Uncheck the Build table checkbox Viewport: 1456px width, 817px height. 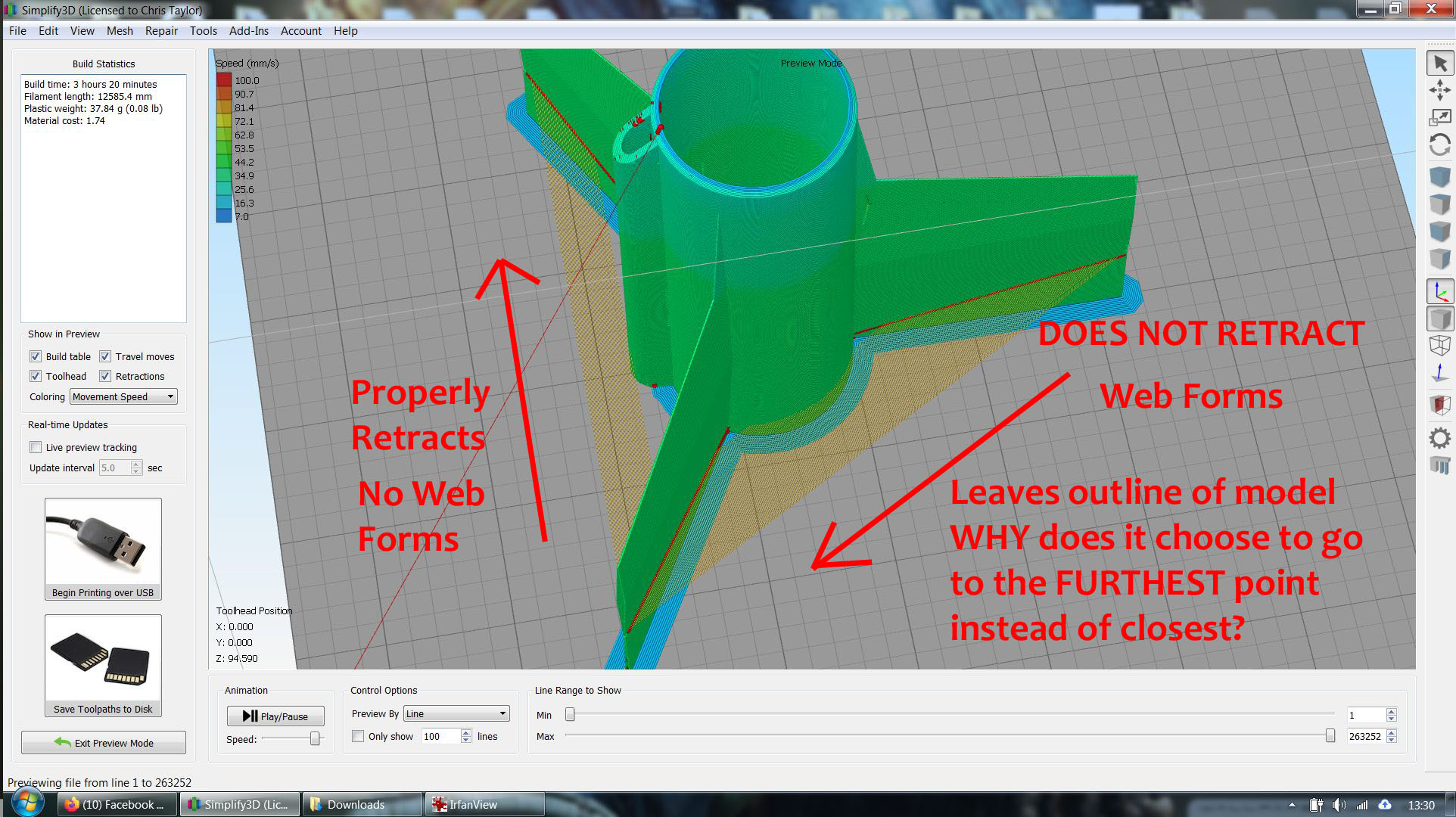coord(36,356)
